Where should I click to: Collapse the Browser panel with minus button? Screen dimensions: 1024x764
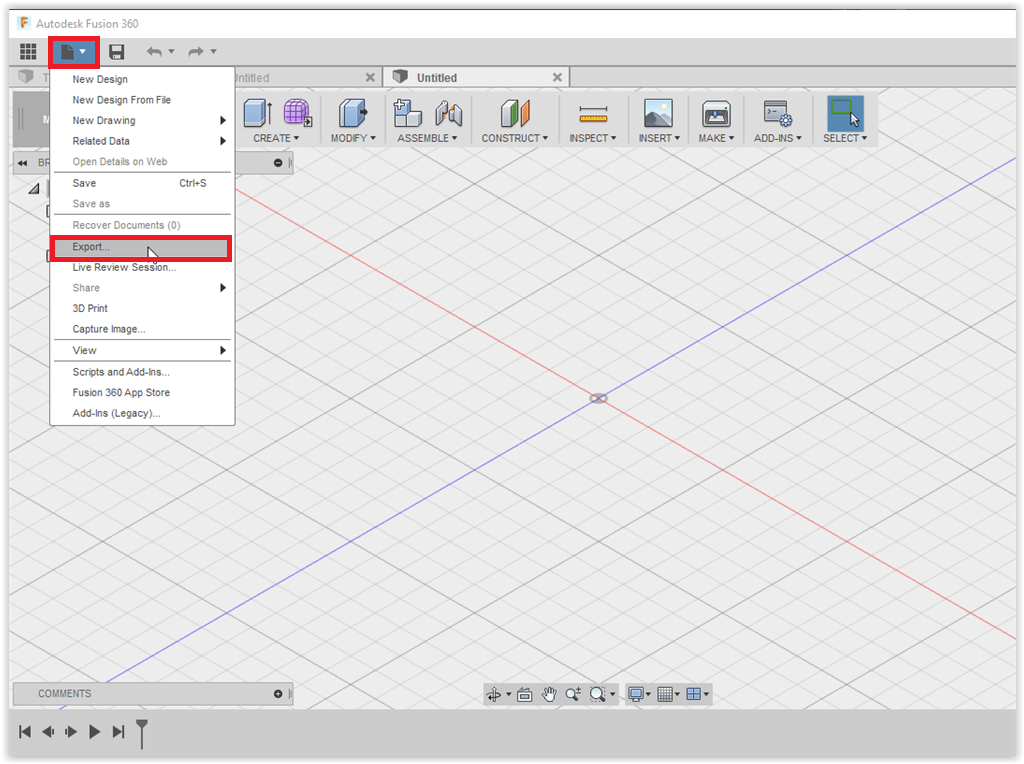pyautogui.click(x=277, y=163)
